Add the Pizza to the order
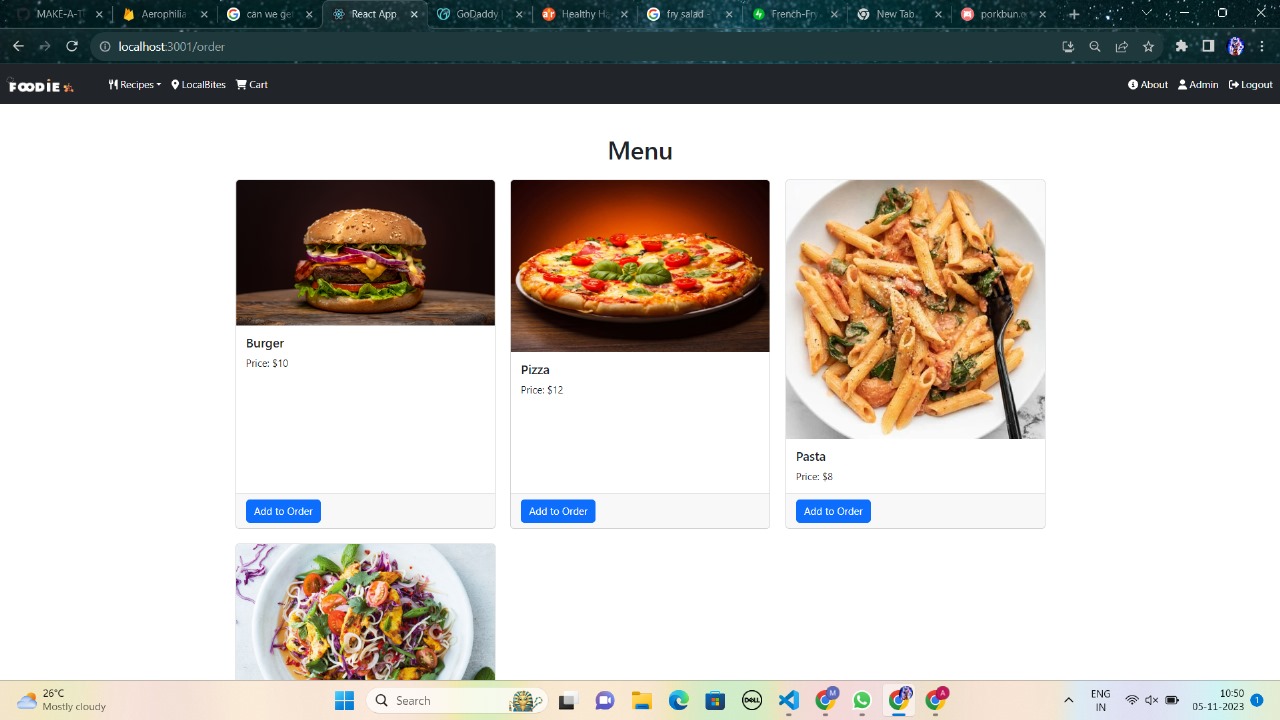The width and height of the screenshot is (1280, 720). 558,511
